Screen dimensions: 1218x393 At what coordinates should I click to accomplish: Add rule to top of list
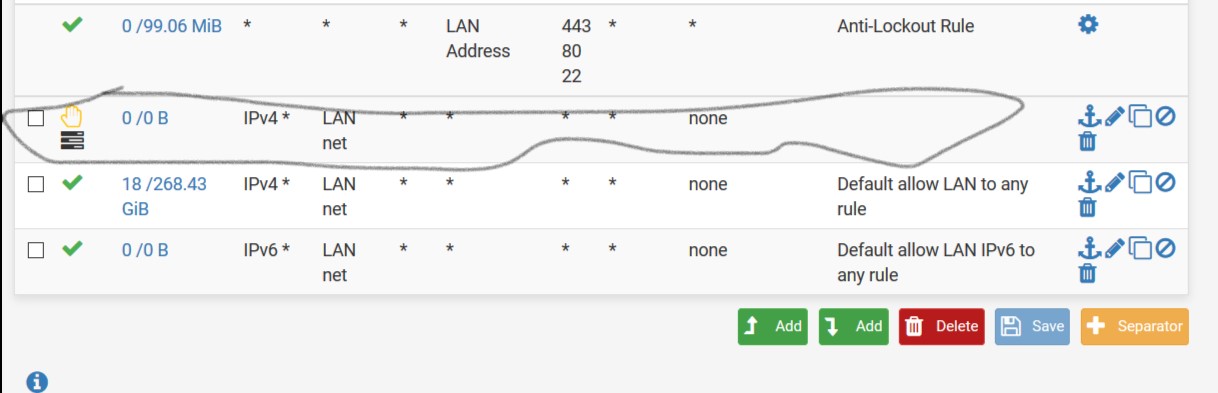click(772, 326)
